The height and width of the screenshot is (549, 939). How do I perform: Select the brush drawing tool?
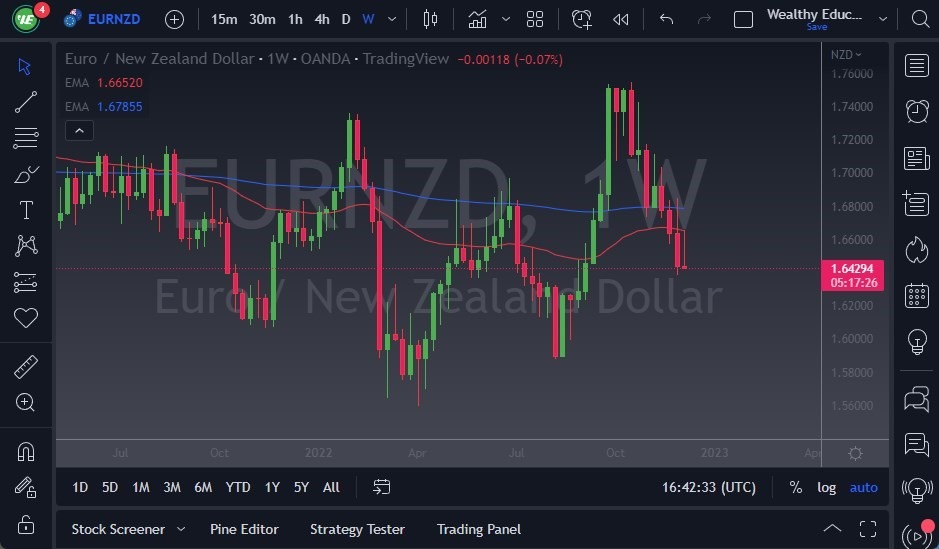(26, 174)
